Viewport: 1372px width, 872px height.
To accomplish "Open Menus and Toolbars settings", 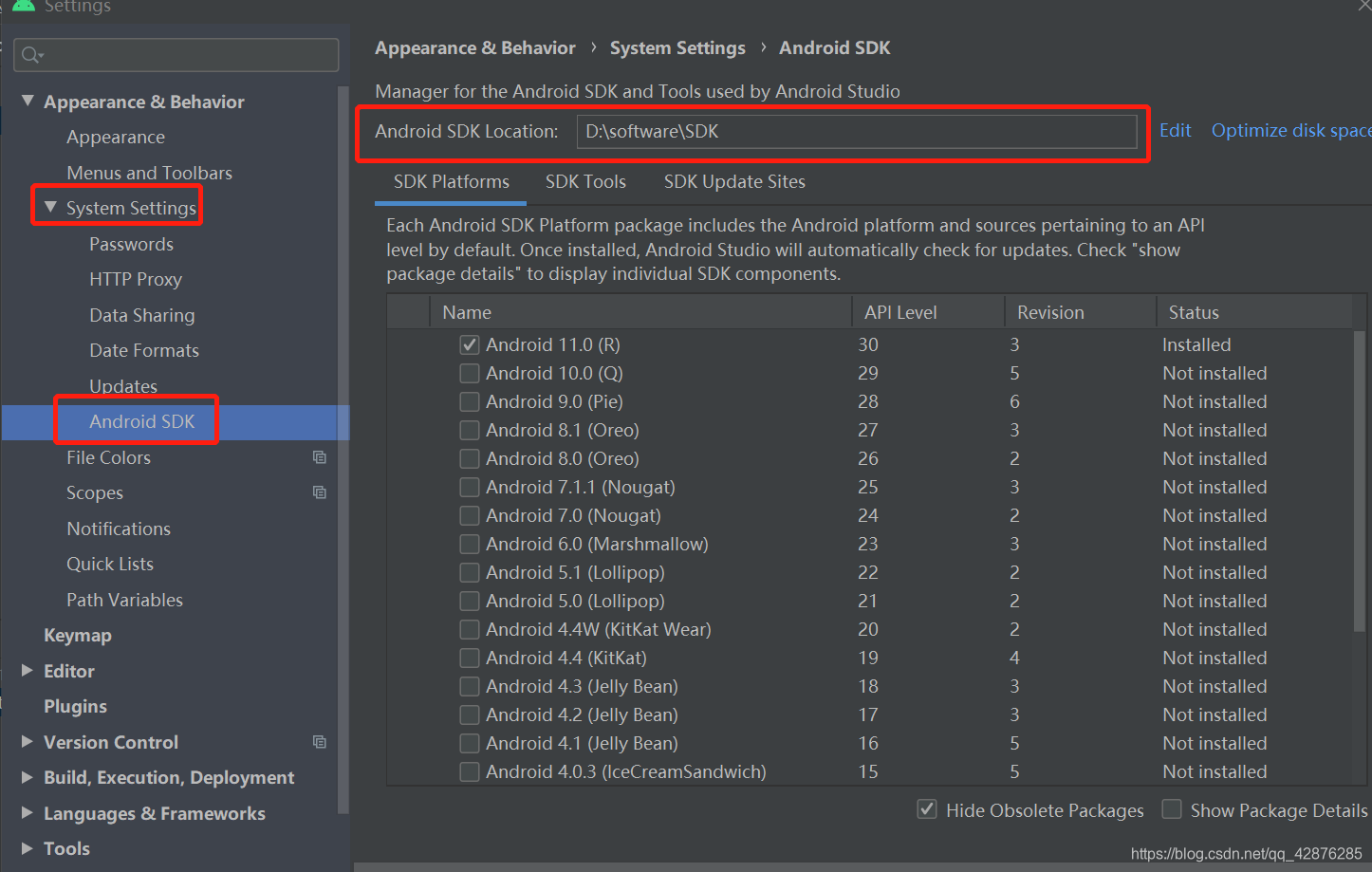I will tap(149, 173).
